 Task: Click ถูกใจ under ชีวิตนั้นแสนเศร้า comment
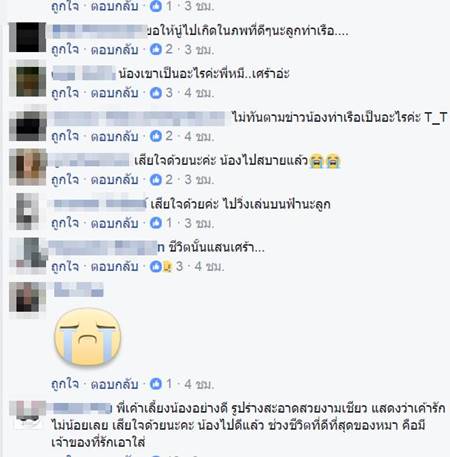click(x=65, y=266)
